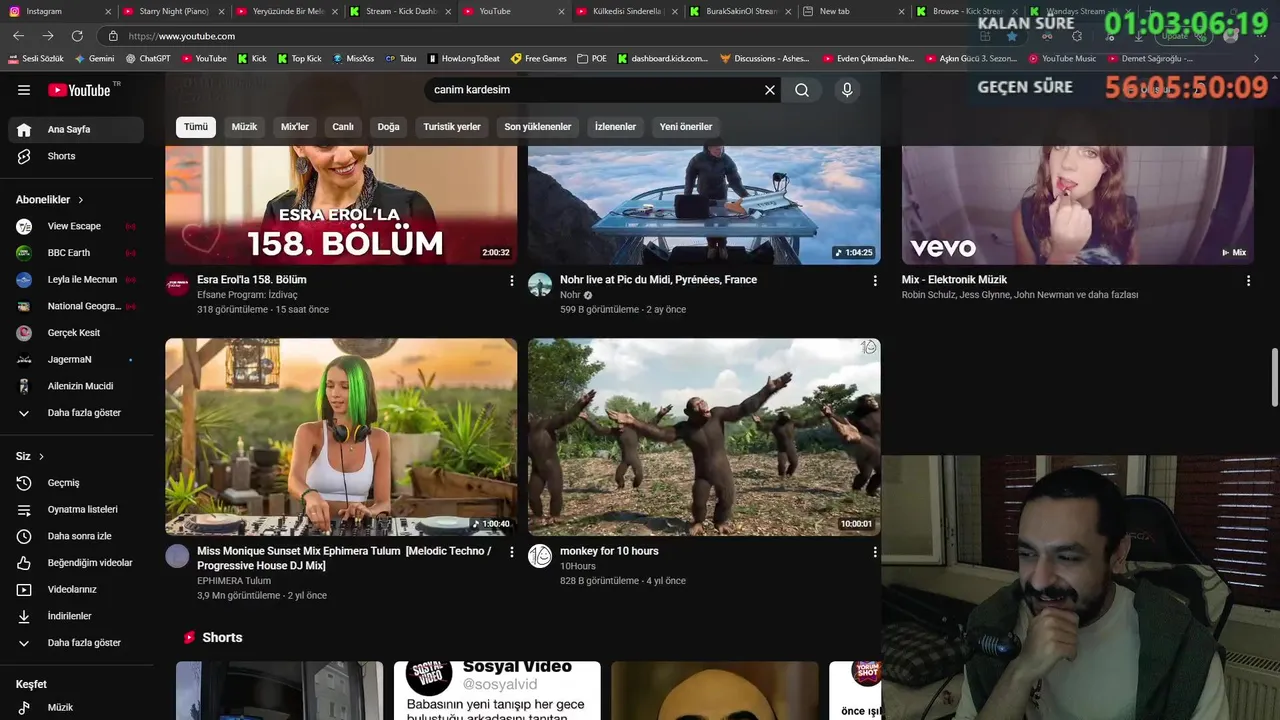Switch to the Instagram browser tab
1280x720 pixels.
pyautogui.click(x=58, y=11)
